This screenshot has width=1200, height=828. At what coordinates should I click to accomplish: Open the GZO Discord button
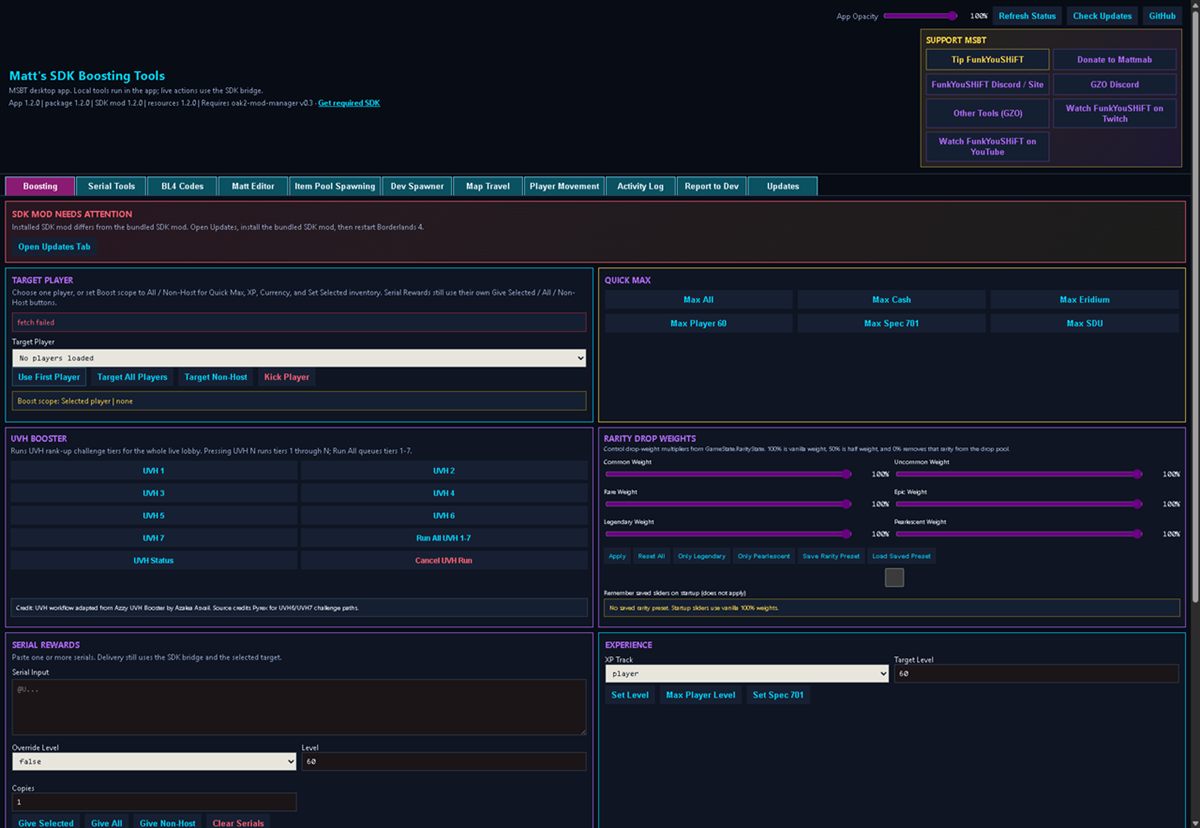click(1114, 85)
